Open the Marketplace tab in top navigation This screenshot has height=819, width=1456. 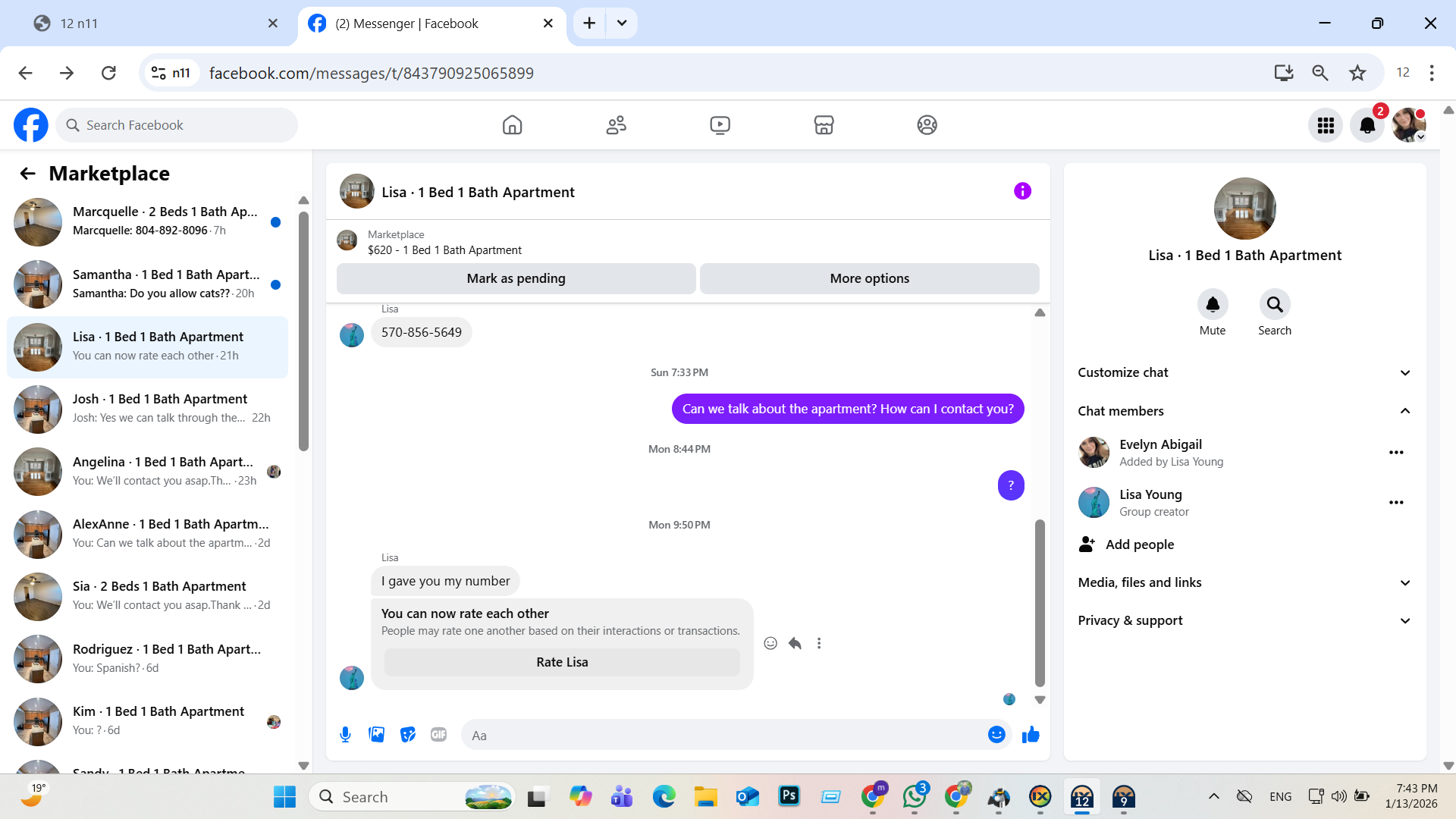(824, 125)
